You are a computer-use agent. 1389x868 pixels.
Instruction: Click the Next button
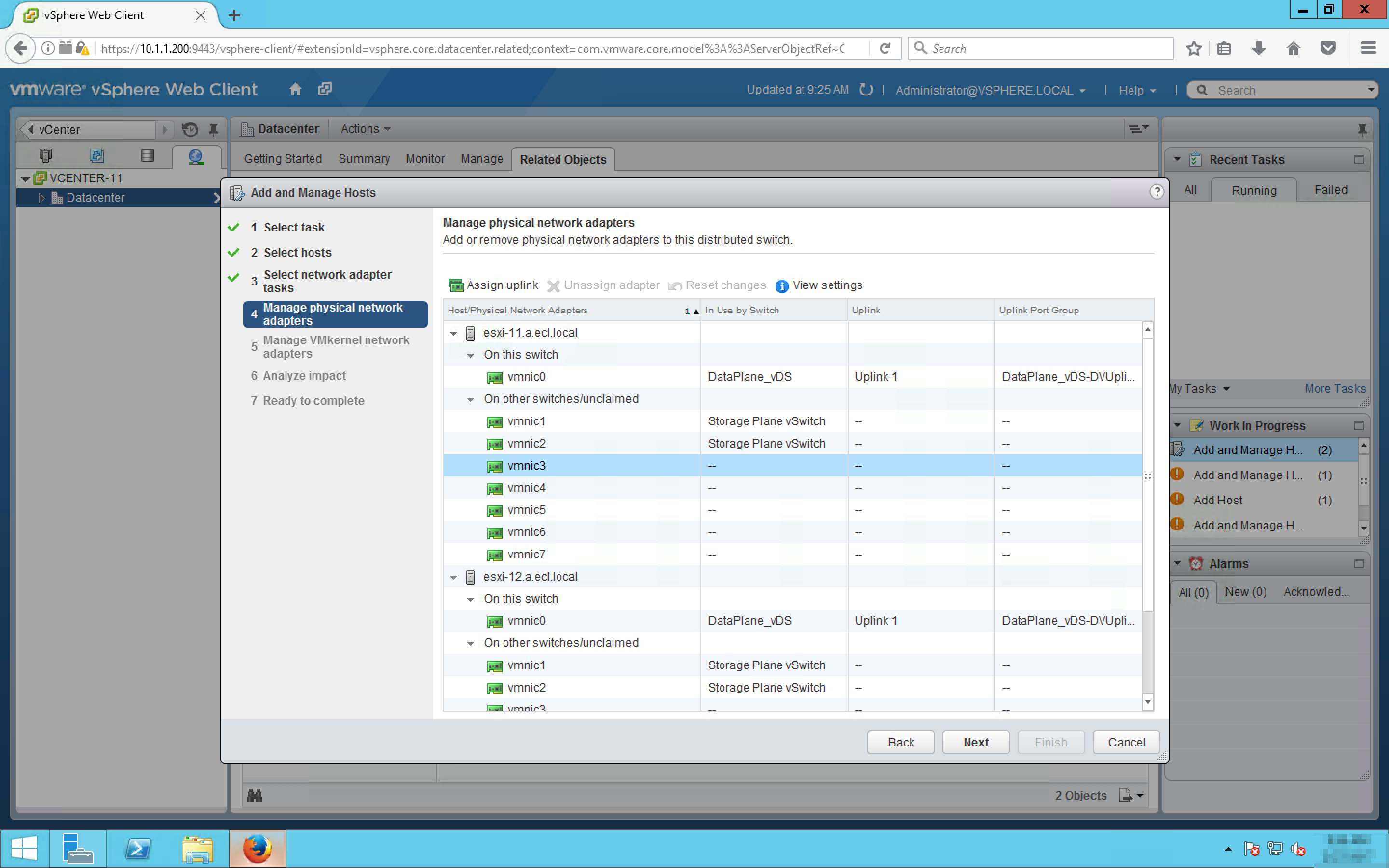pos(975,742)
